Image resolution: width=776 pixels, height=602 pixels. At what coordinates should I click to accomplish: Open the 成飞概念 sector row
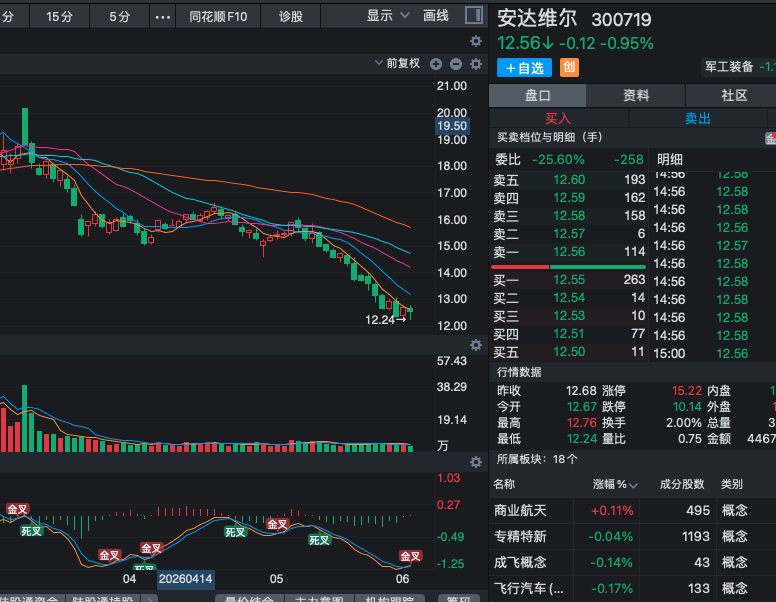tap(632, 562)
